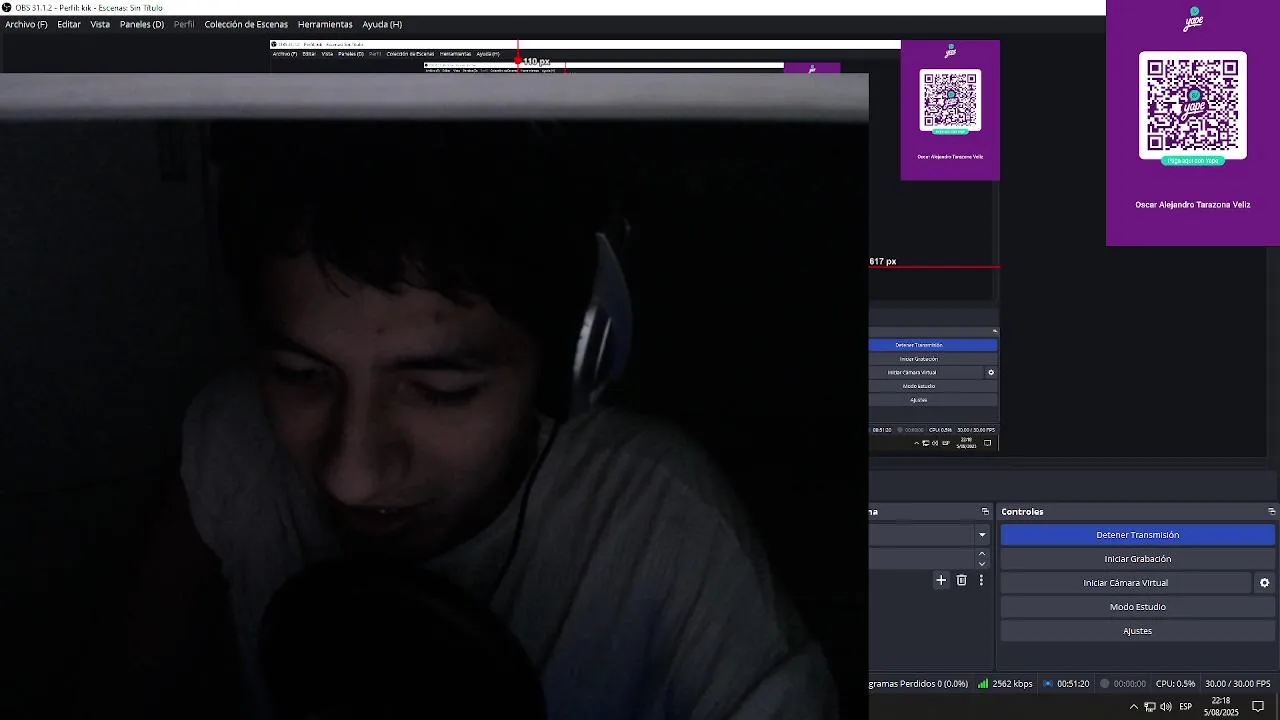1280x720 pixels.
Task: Switch the ESP keyboard language indicator
Action: click(x=1185, y=707)
